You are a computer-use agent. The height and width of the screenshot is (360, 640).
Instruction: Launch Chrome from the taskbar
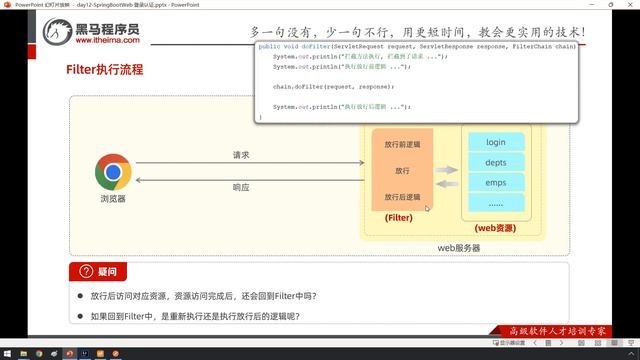coord(39,353)
